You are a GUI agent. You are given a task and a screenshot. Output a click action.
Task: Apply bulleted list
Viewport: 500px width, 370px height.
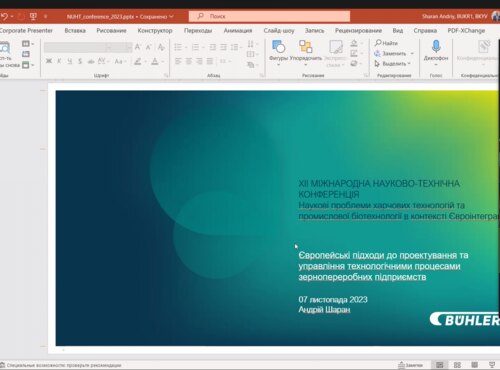(x=178, y=47)
